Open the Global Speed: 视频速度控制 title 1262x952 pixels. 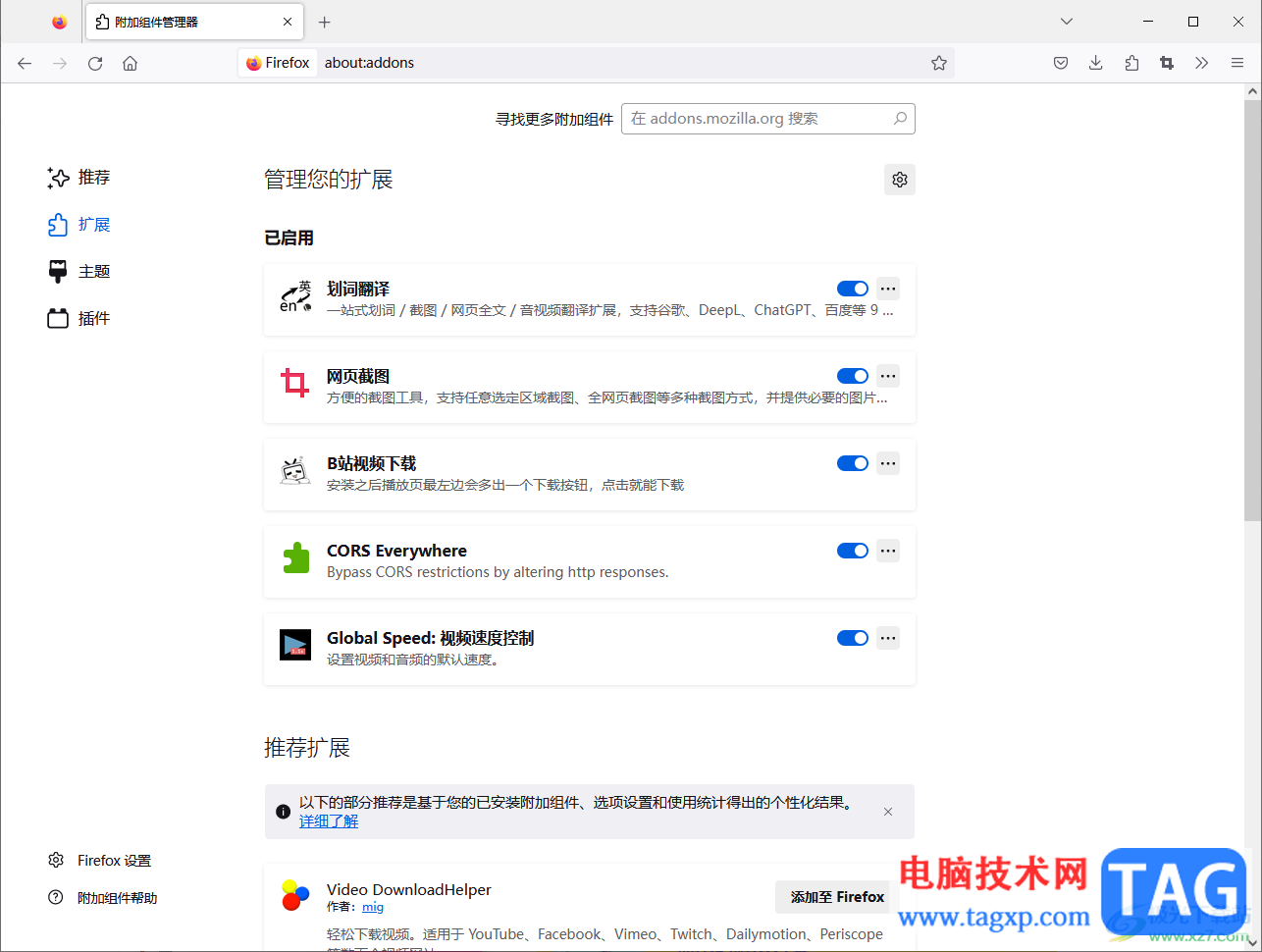click(x=431, y=638)
